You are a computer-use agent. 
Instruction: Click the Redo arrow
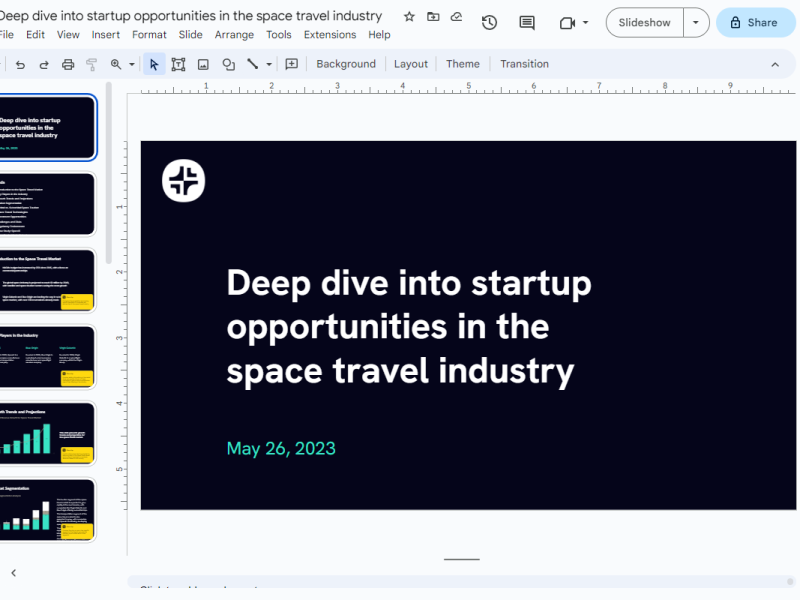pyautogui.click(x=44, y=64)
